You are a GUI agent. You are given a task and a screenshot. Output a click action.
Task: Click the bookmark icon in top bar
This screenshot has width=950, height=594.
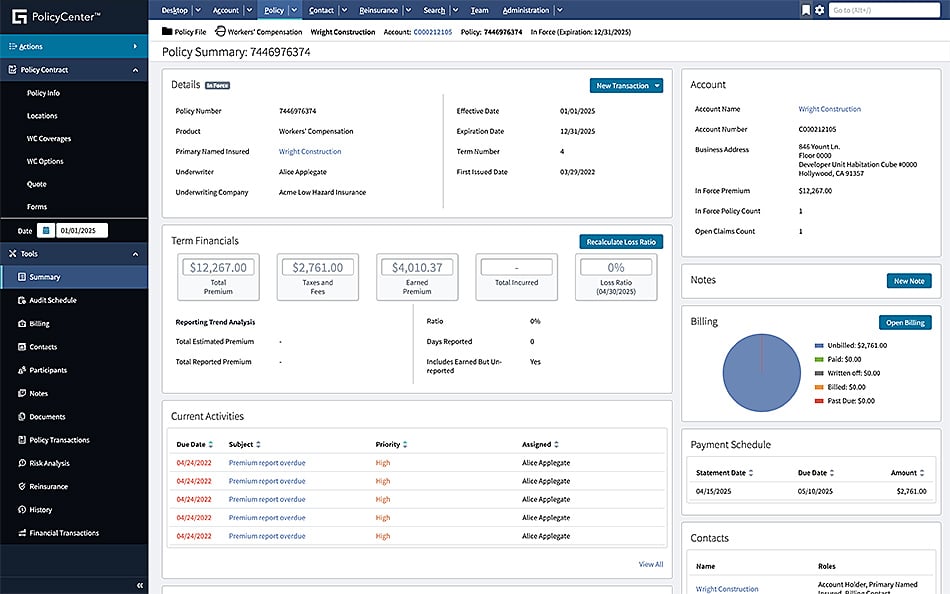pyautogui.click(x=806, y=10)
